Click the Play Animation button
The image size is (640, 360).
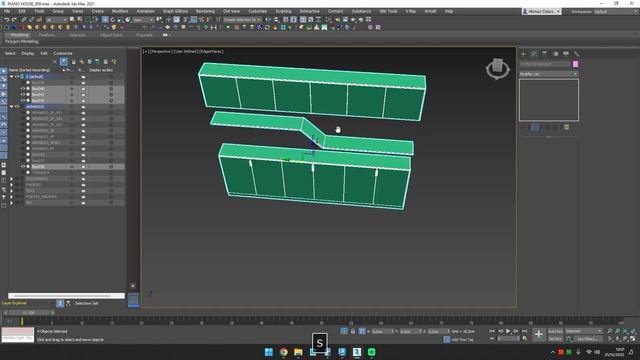pyautogui.click(x=508, y=331)
